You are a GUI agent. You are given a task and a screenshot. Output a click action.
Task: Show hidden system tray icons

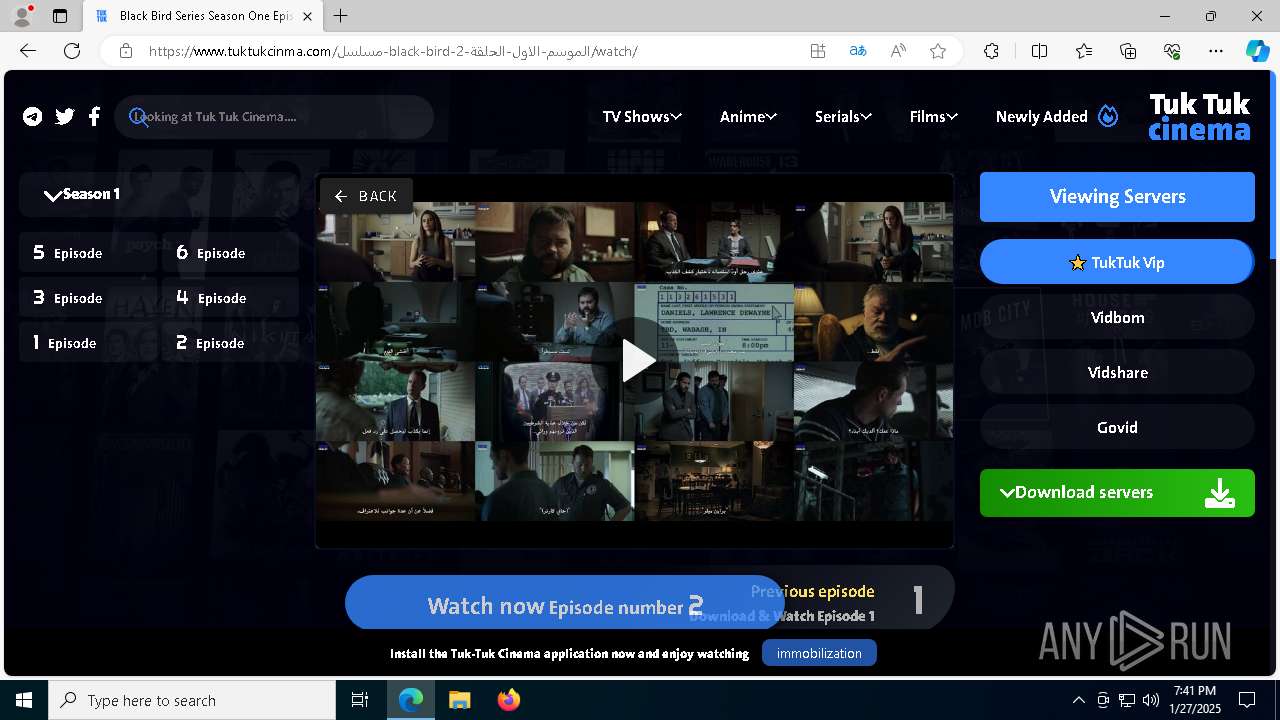pos(1078,700)
